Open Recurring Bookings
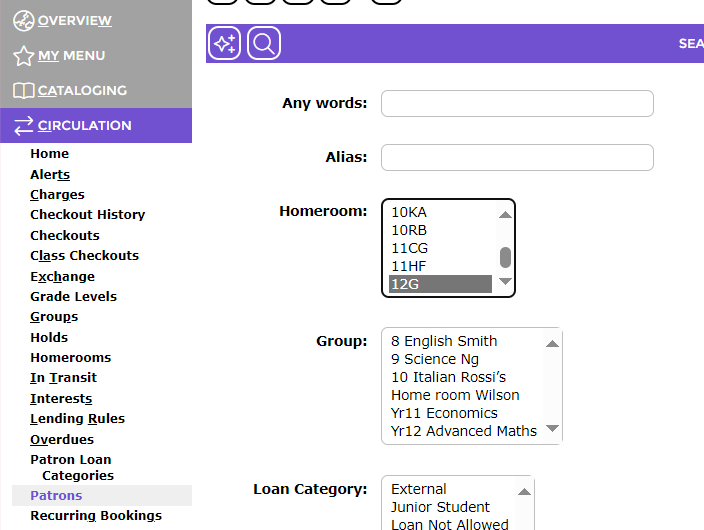The image size is (704, 530). coord(96,516)
